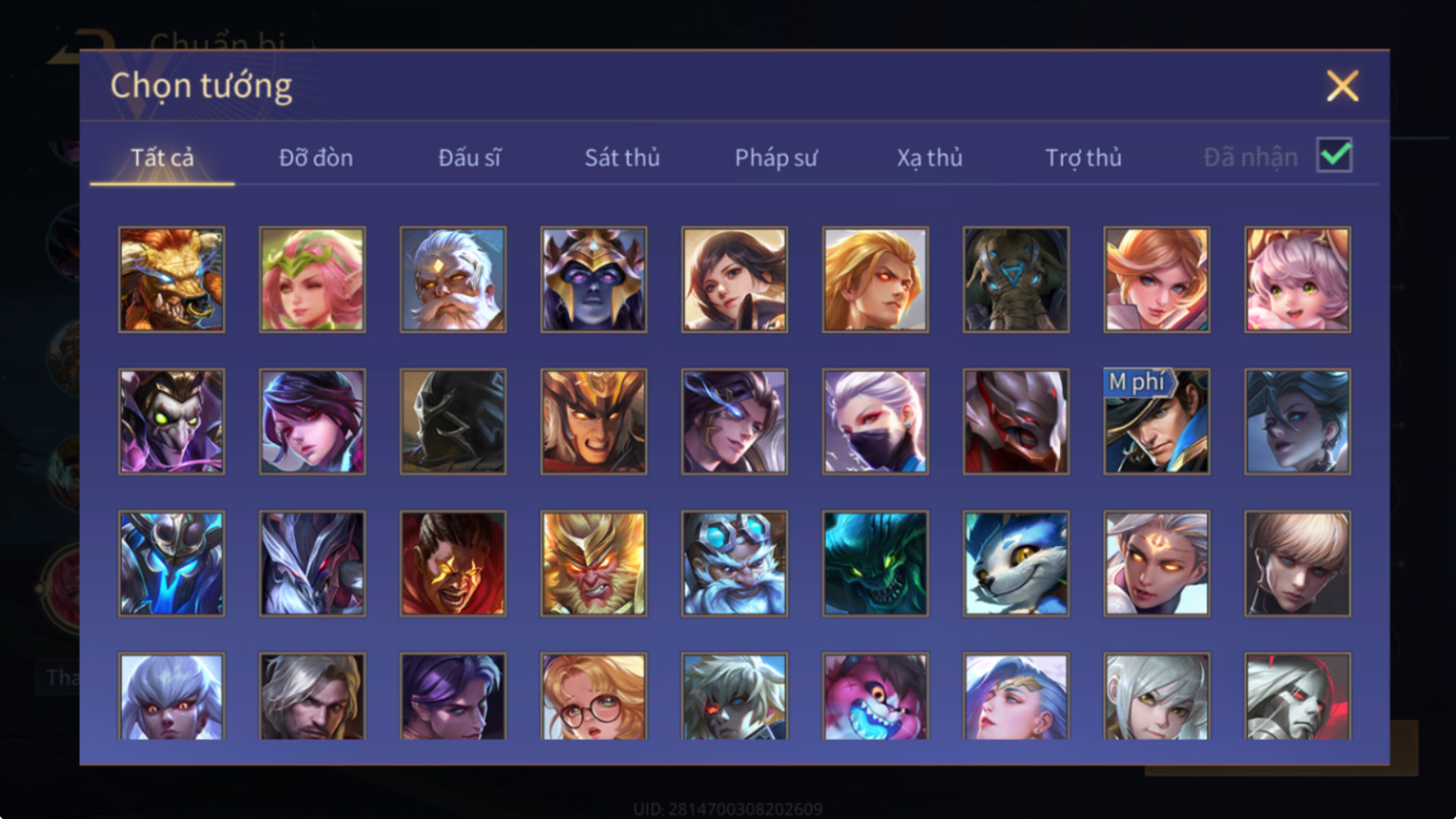Select the hero marked 'M phí'
1456x819 pixels.
tap(1156, 421)
